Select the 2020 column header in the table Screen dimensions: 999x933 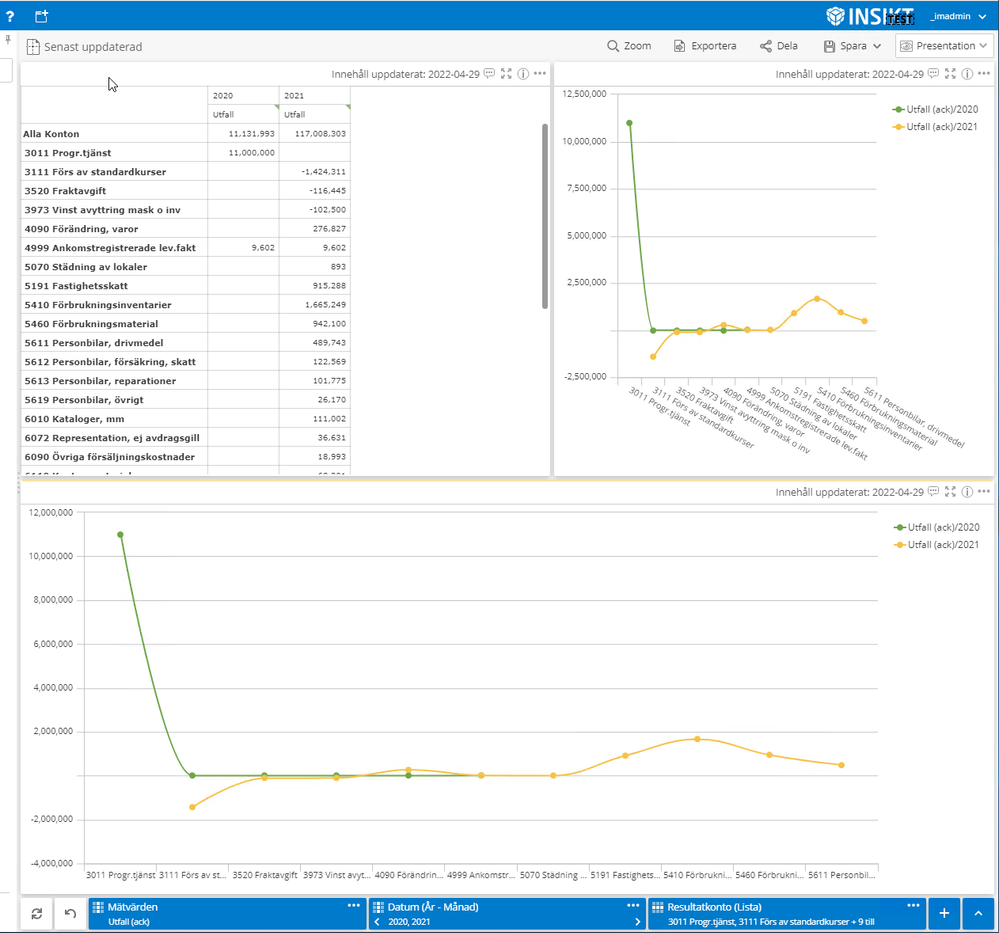coord(243,96)
